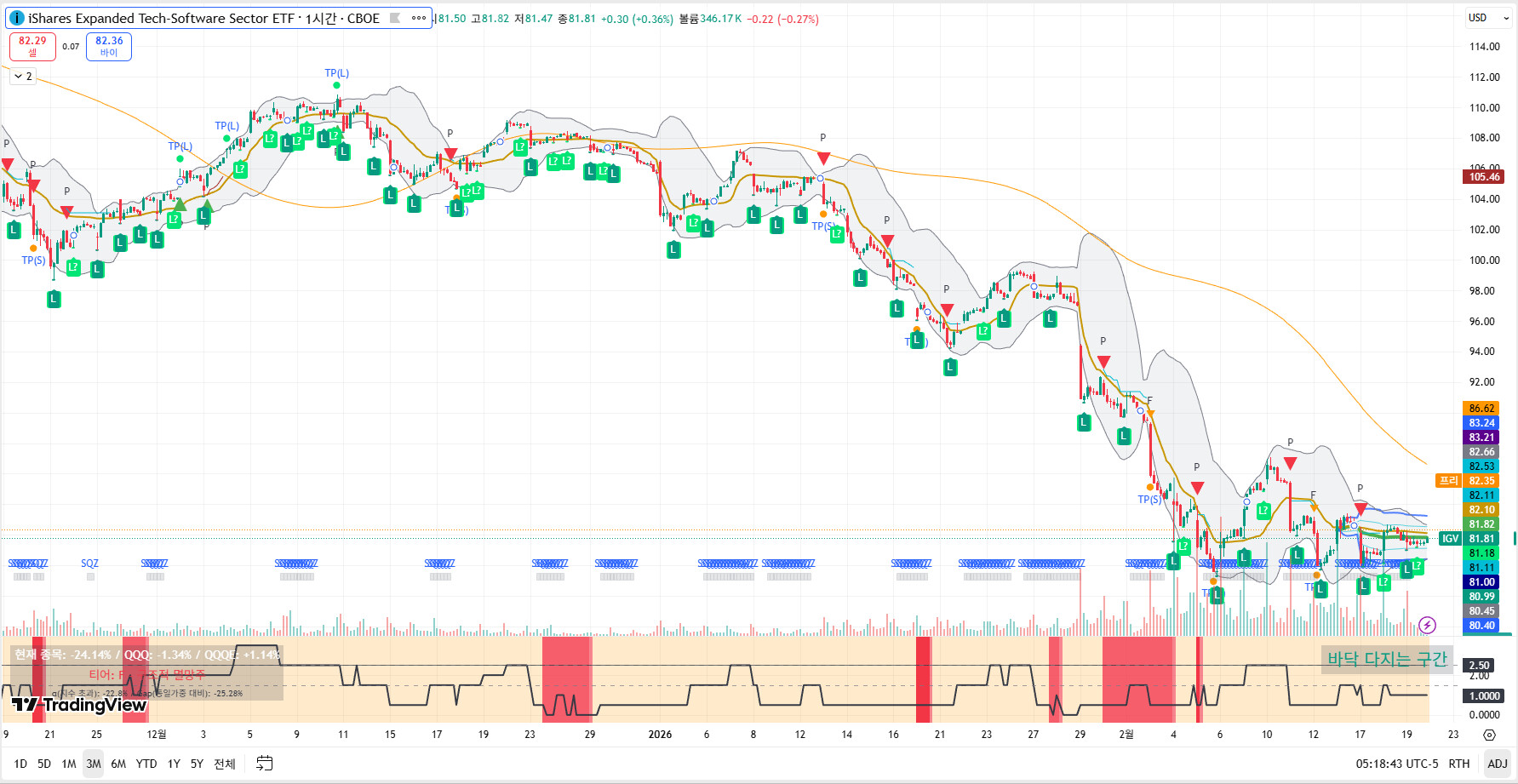This screenshot has height=784, width=1518.
Task: Collapse the indicator legend showing 2
Action: (x=23, y=77)
